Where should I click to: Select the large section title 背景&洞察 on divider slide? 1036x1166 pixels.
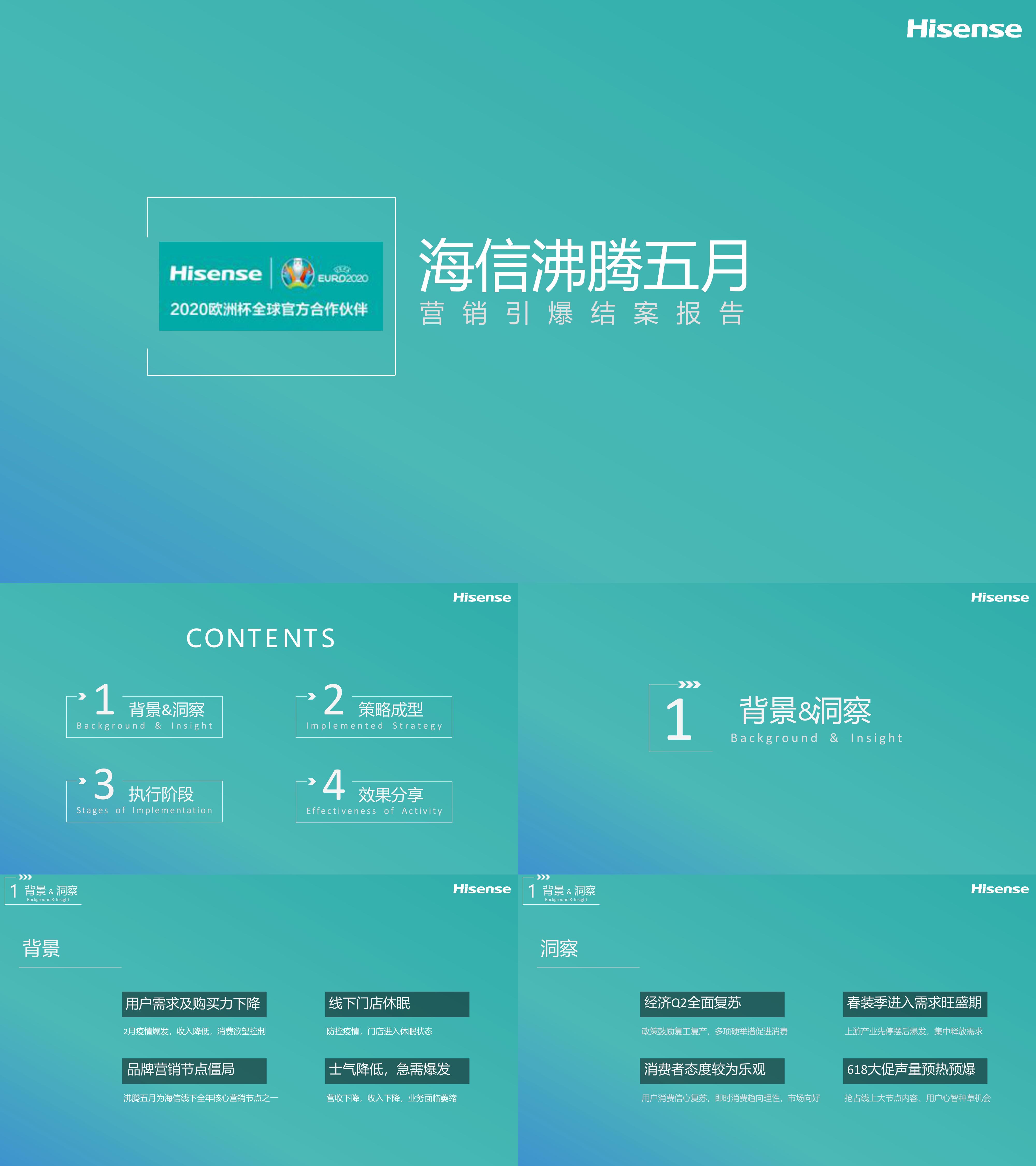click(805, 711)
